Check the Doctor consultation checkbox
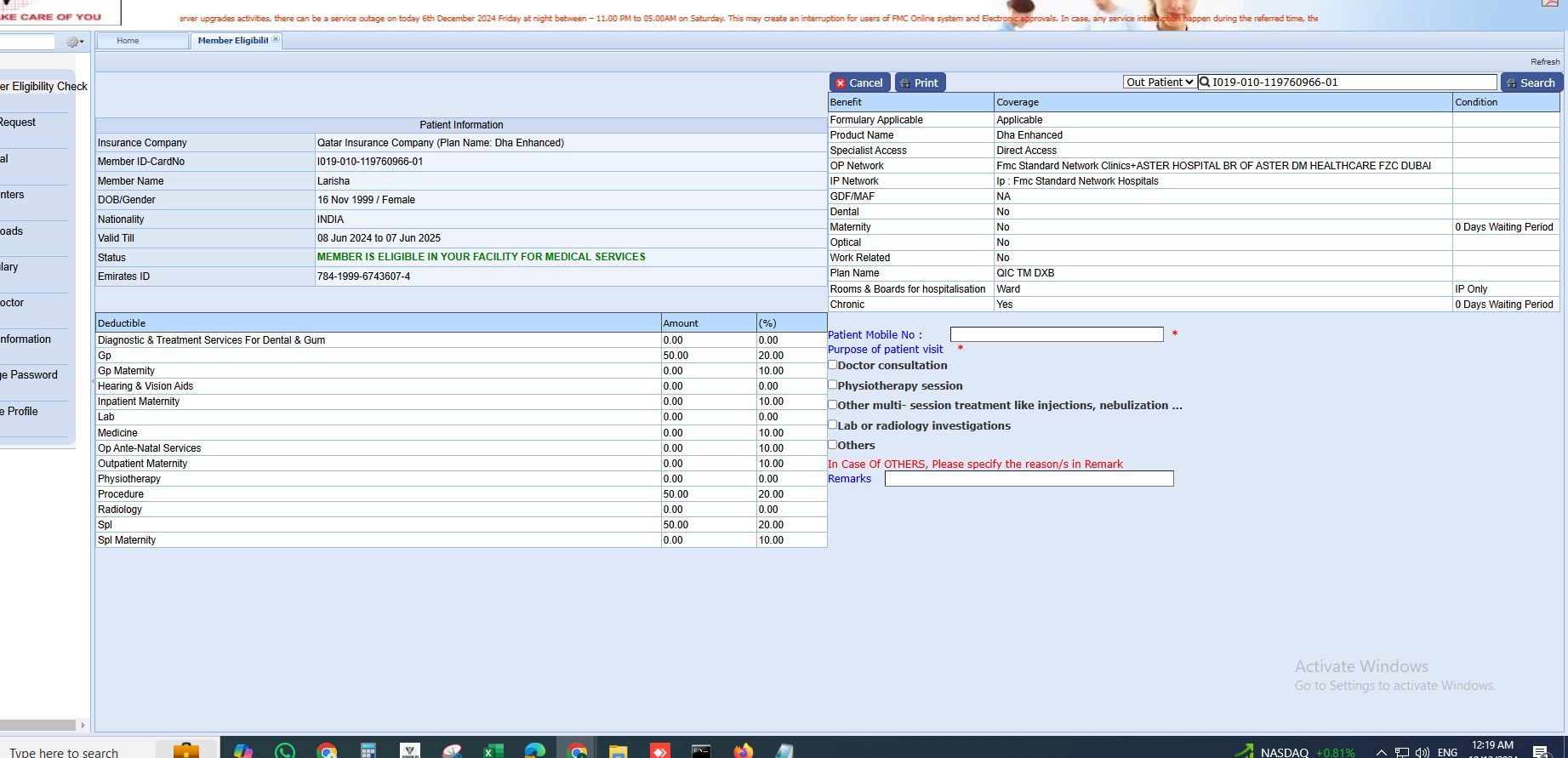This screenshot has width=1568, height=758. click(x=833, y=365)
